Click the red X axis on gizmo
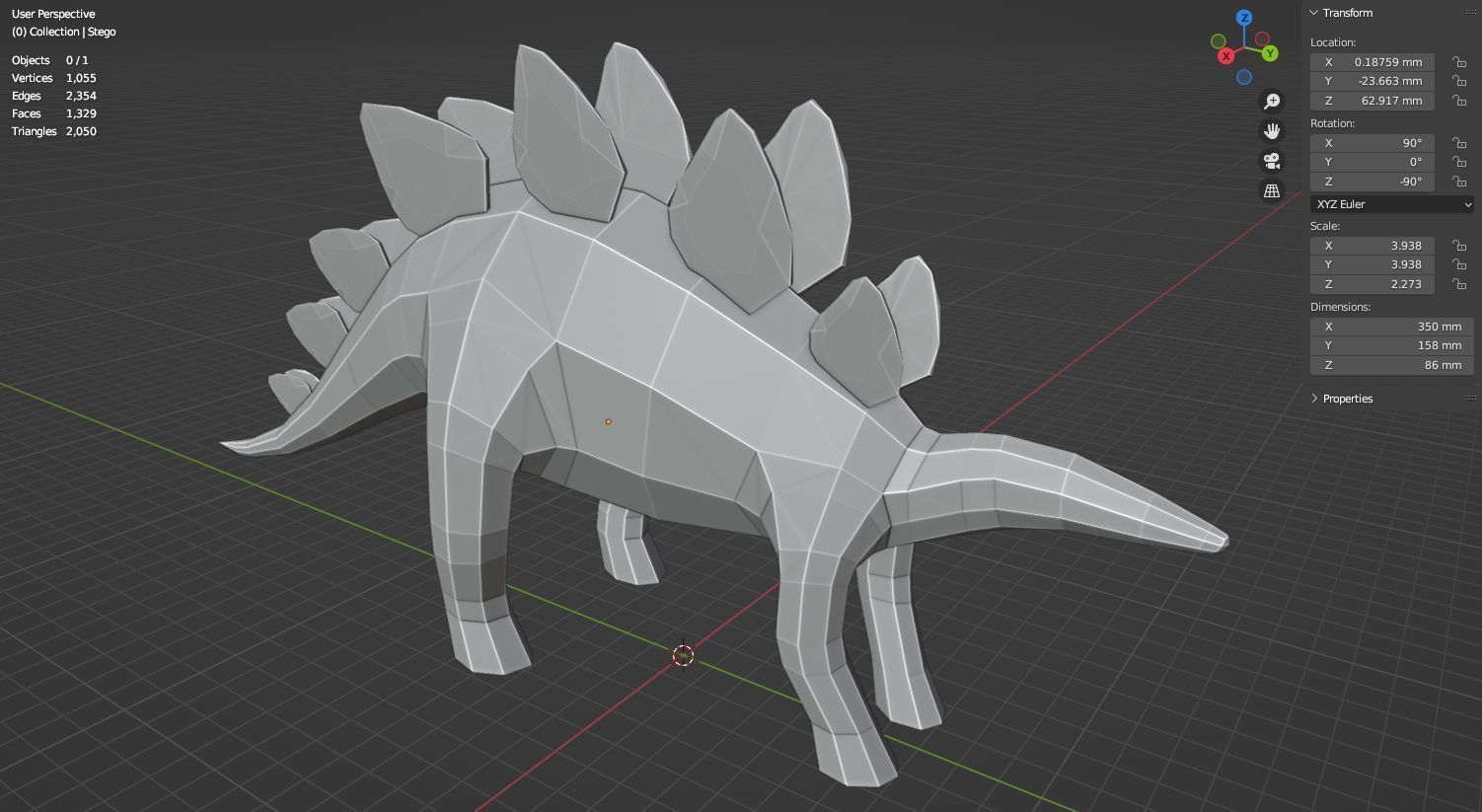Viewport: 1482px width, 812px height. pos(1225,56)
